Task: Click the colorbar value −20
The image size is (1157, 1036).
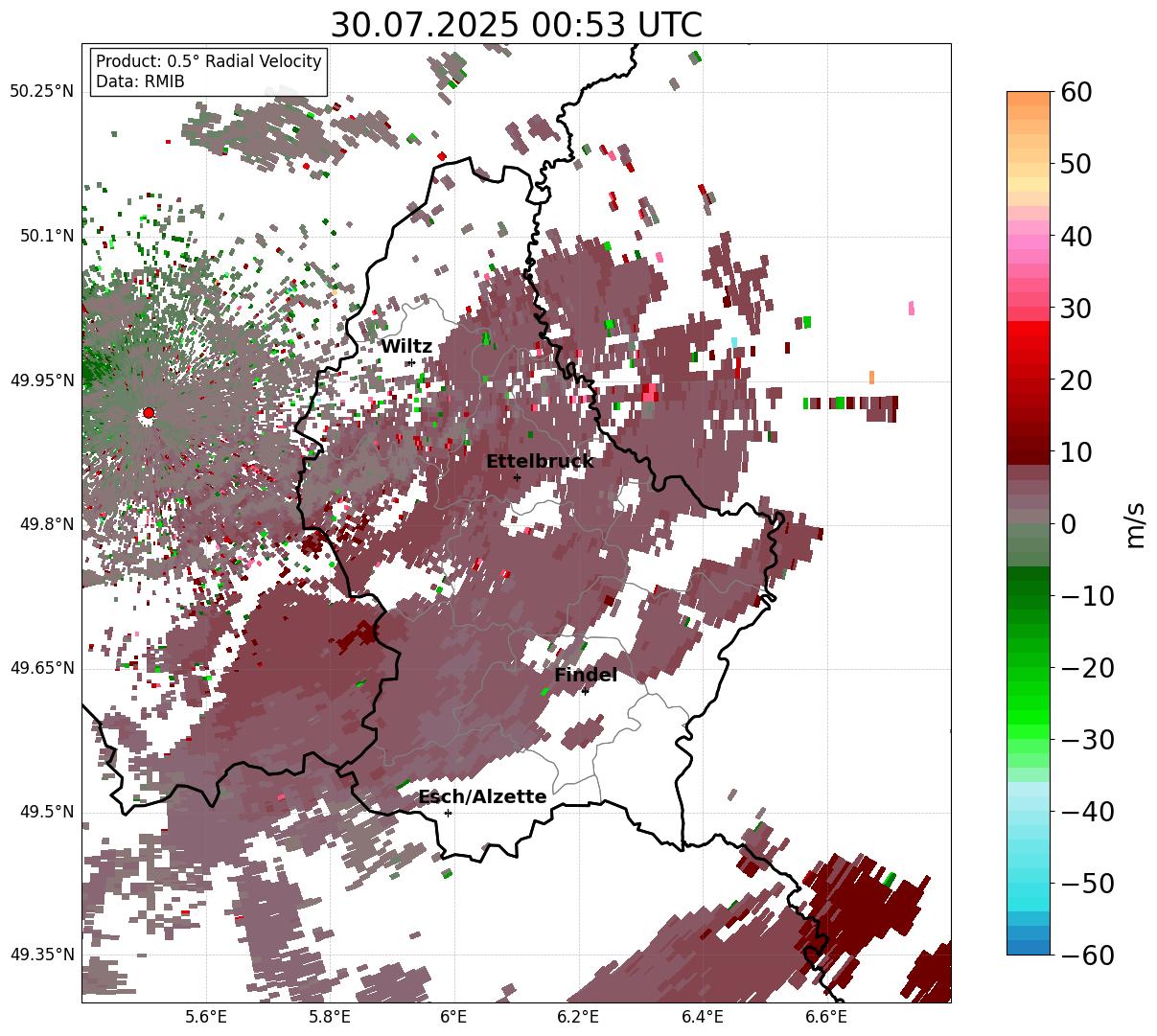Action: point(1087,667)
